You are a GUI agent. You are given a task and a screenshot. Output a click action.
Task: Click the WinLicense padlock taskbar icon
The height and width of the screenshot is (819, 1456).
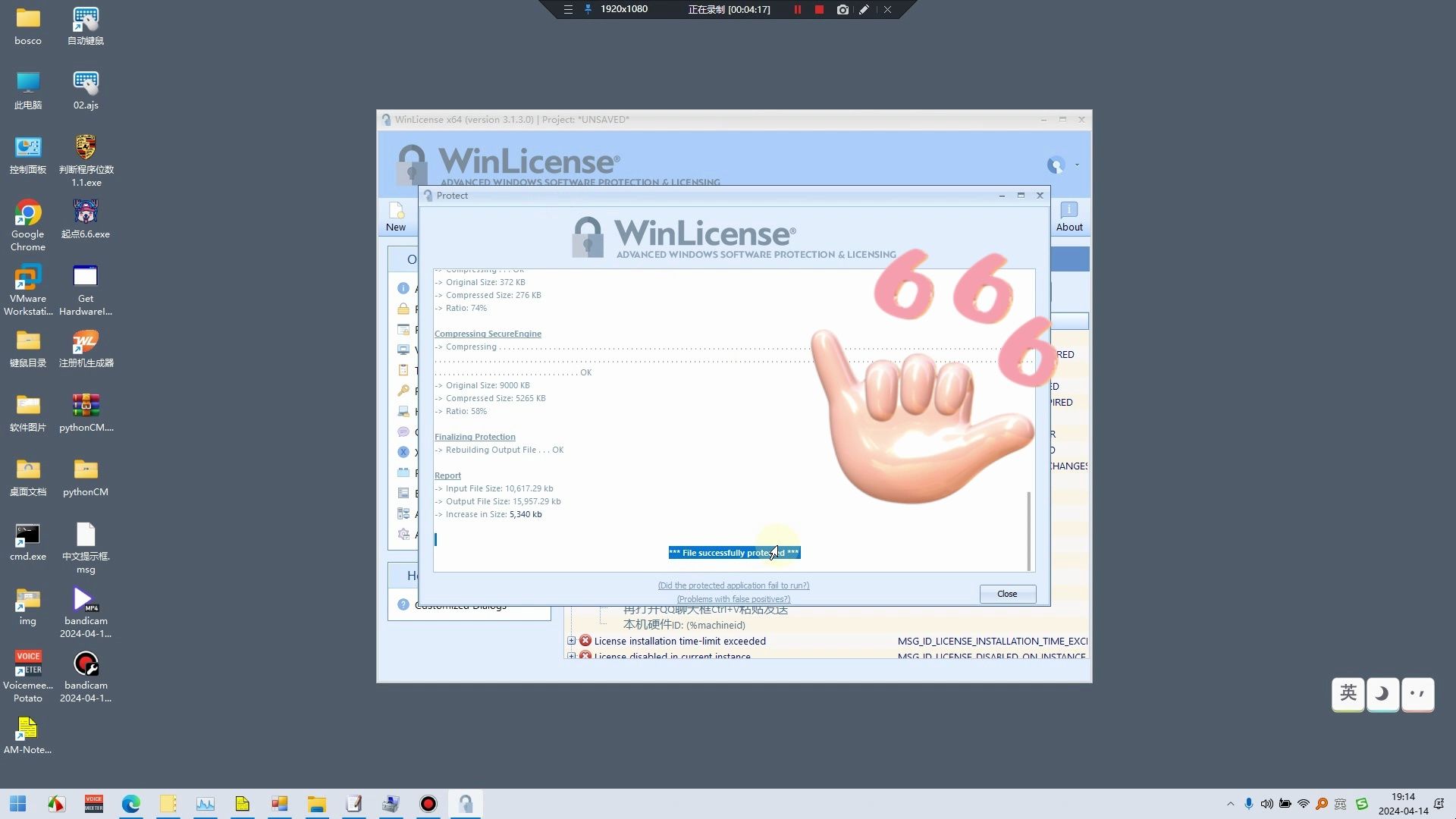click(x=466, y=804)
